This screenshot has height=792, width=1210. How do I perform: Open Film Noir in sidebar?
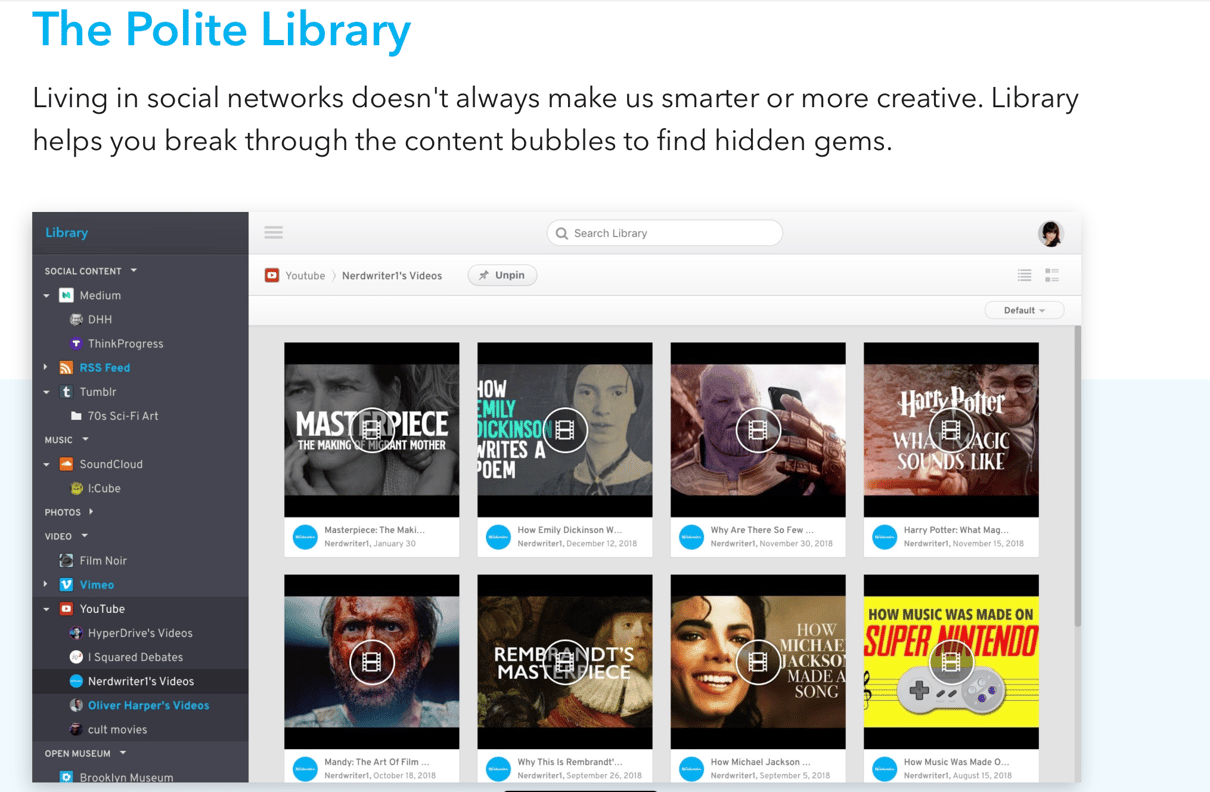pos(103,560)
